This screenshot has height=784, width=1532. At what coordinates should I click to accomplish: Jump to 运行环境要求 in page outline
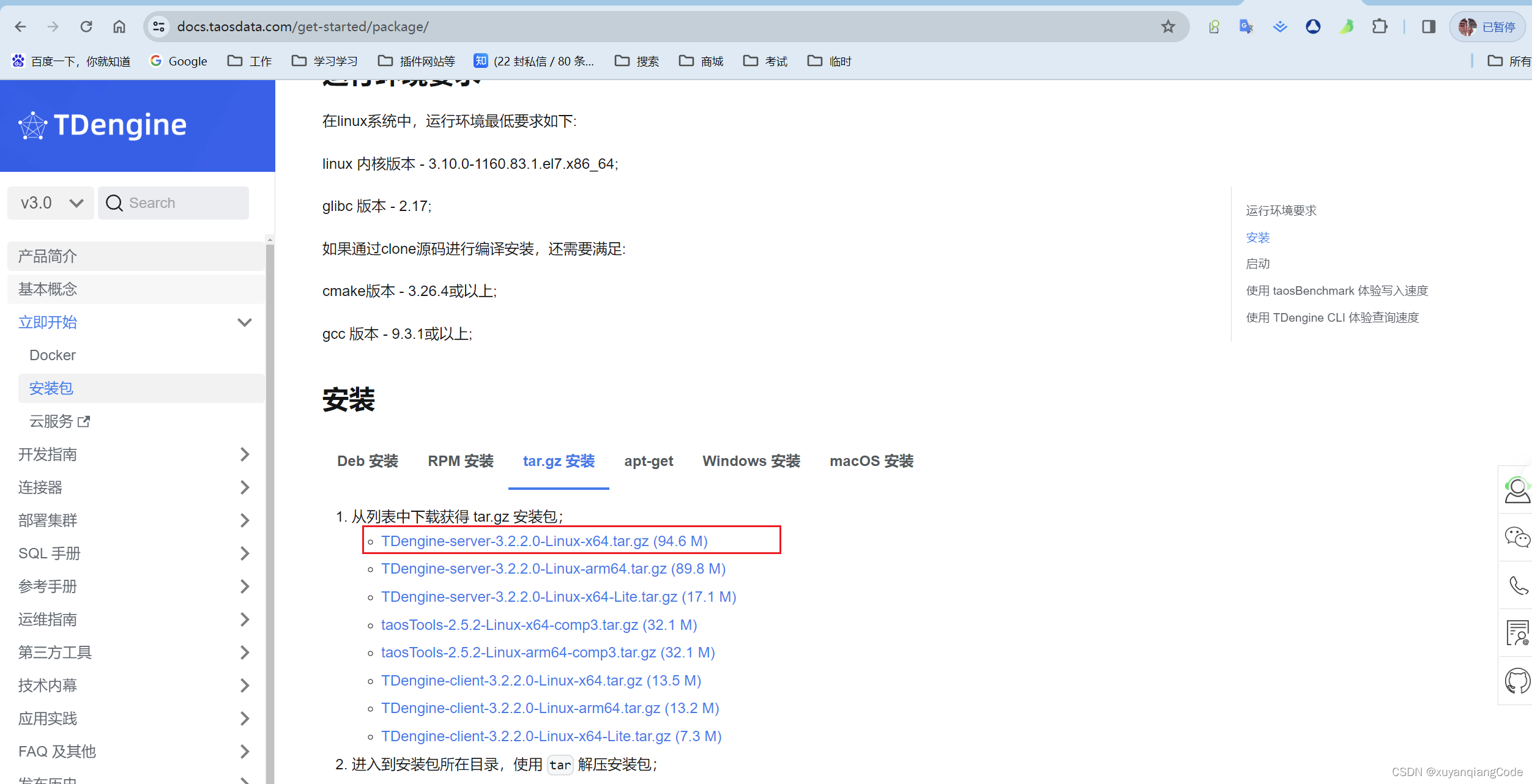click(1281, 211)
